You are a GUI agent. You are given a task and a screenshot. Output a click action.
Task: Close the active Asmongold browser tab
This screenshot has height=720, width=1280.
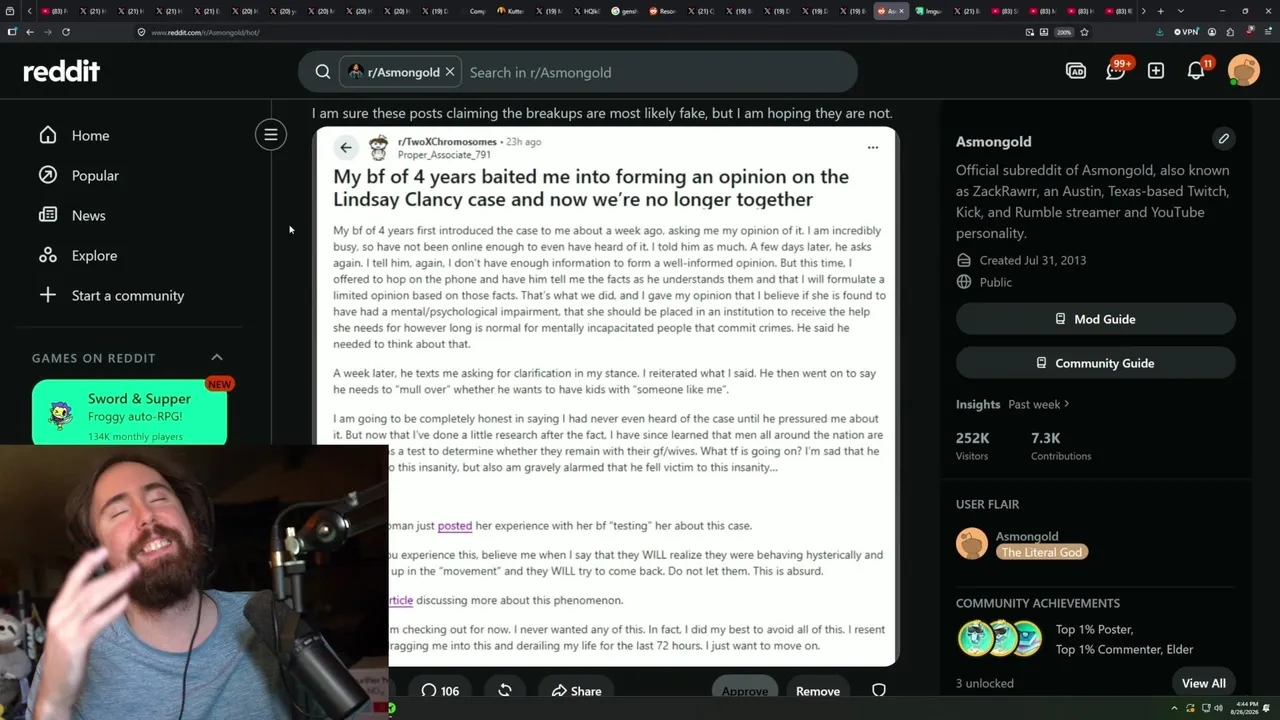tap(903, 11)
